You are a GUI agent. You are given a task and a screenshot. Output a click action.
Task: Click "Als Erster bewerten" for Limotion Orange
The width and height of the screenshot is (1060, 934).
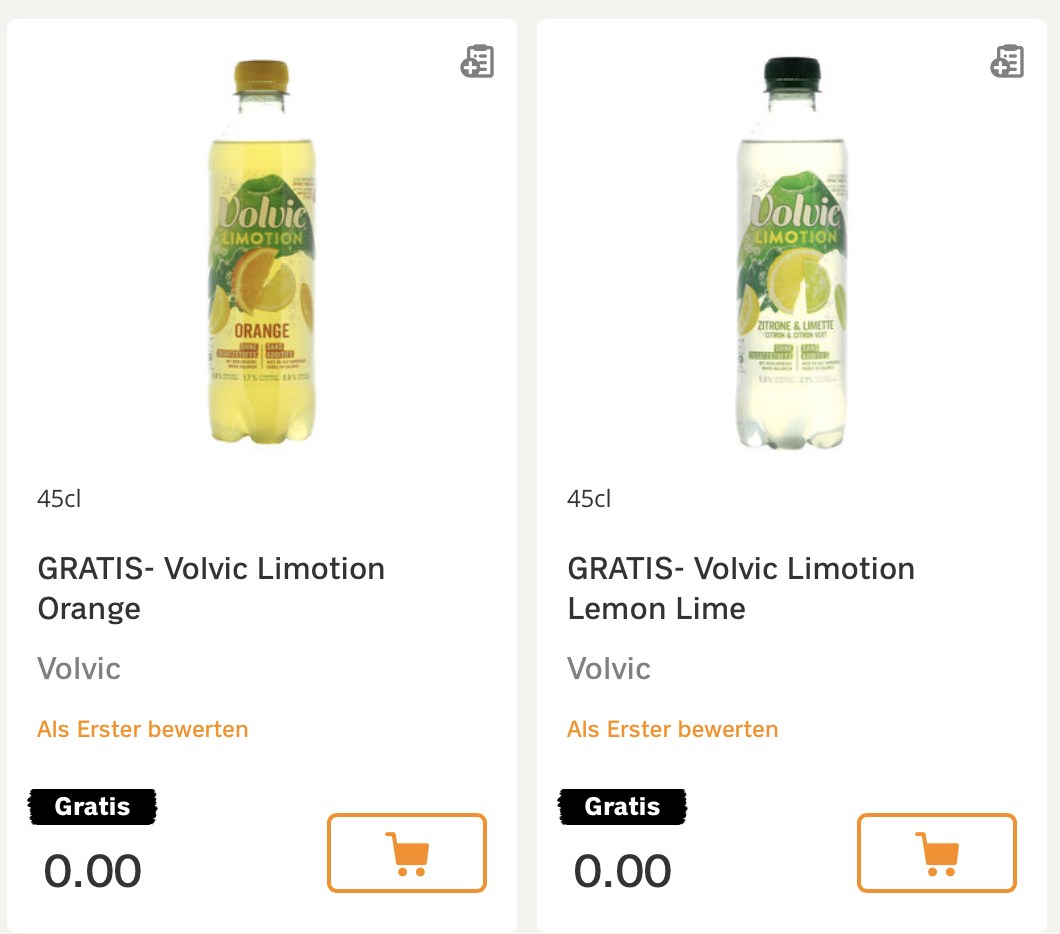pos(143,729)
